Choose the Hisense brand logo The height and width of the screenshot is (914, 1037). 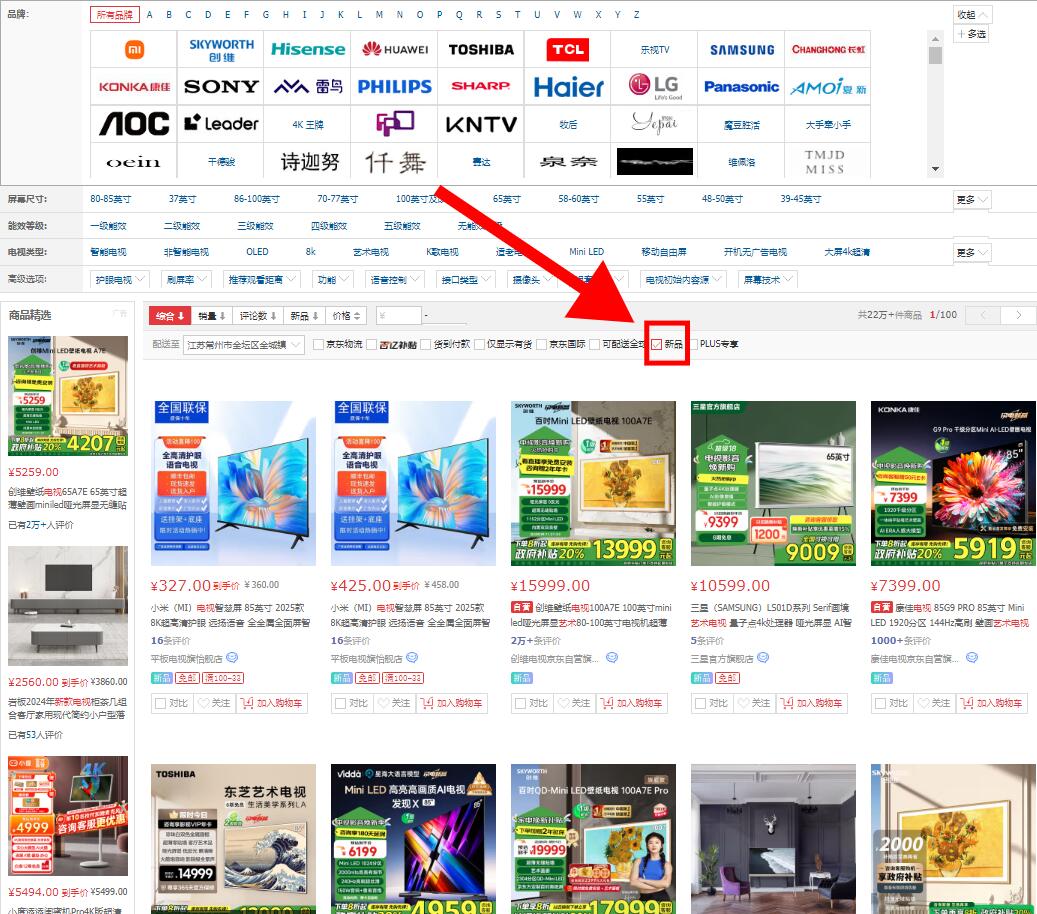pos(308,50)
